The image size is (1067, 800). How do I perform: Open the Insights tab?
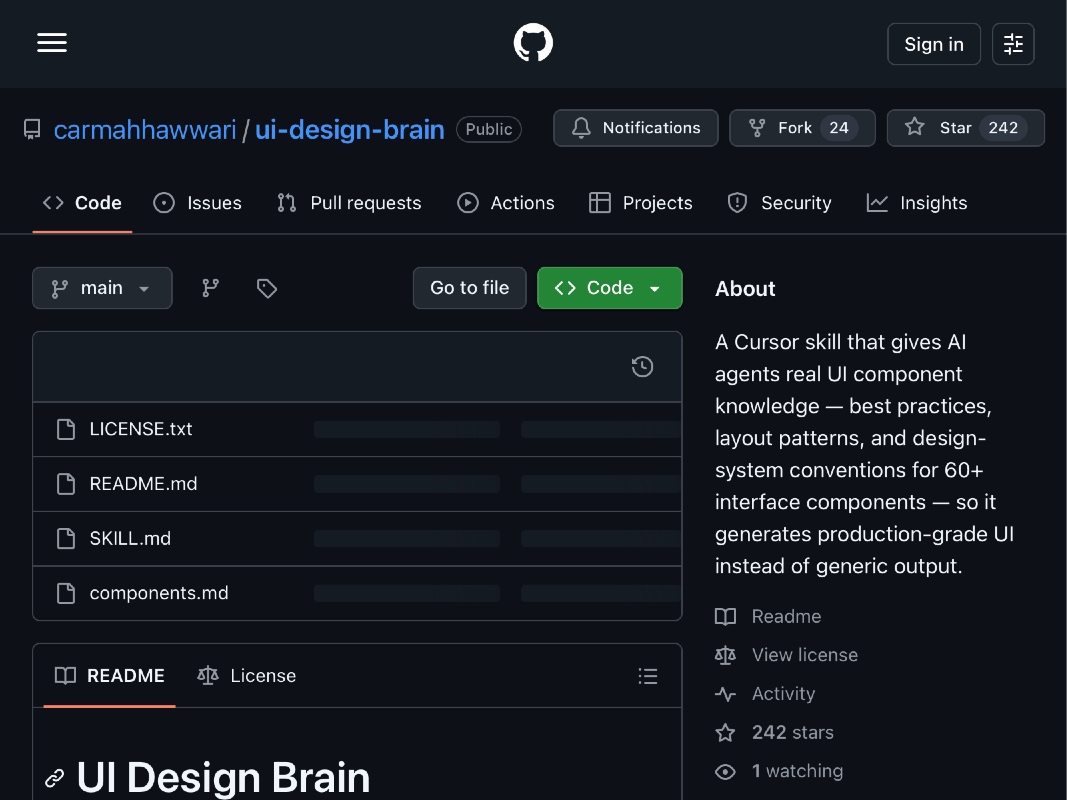[917, 203]
